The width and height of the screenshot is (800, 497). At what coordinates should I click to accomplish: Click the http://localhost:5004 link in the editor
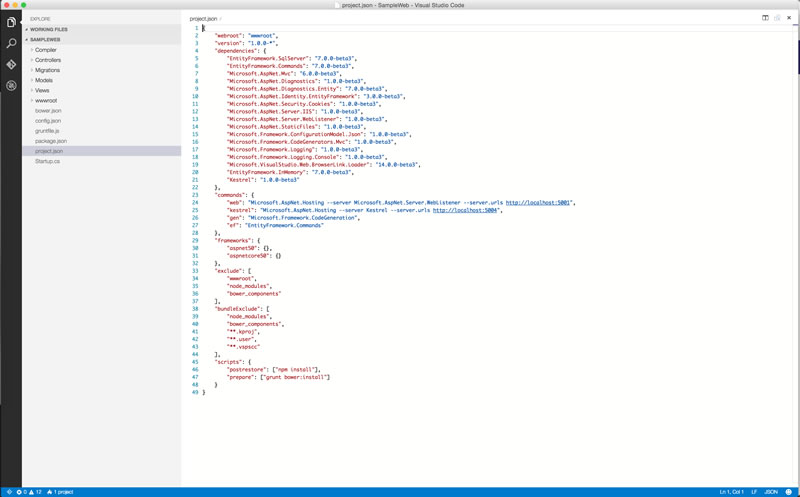pyautogui.click(x=466, y=210)
